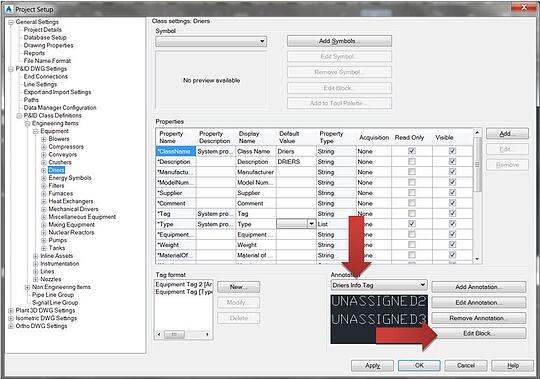The image size is (540, 379).
Task: Collapse the Equipment tree node
Action: pyautogui.click(x=35, y=131)
